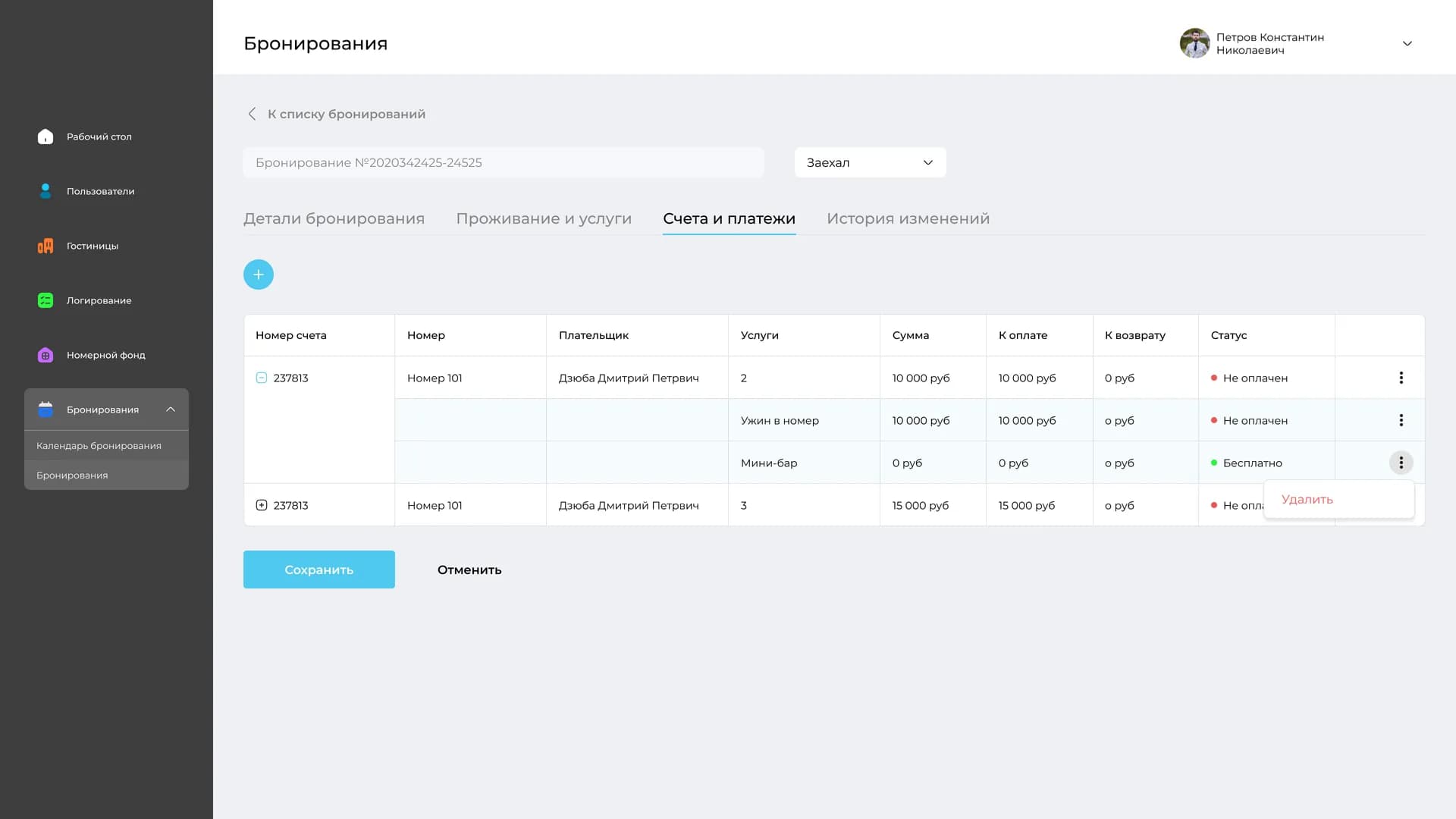Image resolution: width=1456 pixels, height=819 pixels.
Task: Collapse the Бронирования sidebar section chevron
Action: pos(171,409)
